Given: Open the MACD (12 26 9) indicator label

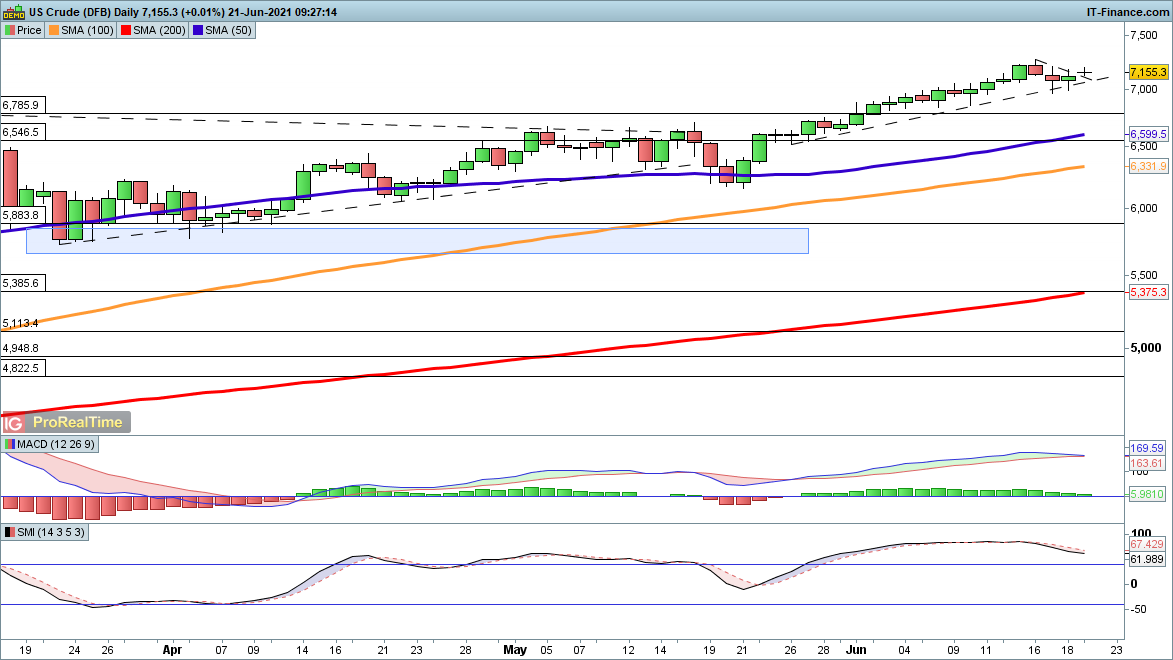Looking at the screenshot, I should [51, 444].
